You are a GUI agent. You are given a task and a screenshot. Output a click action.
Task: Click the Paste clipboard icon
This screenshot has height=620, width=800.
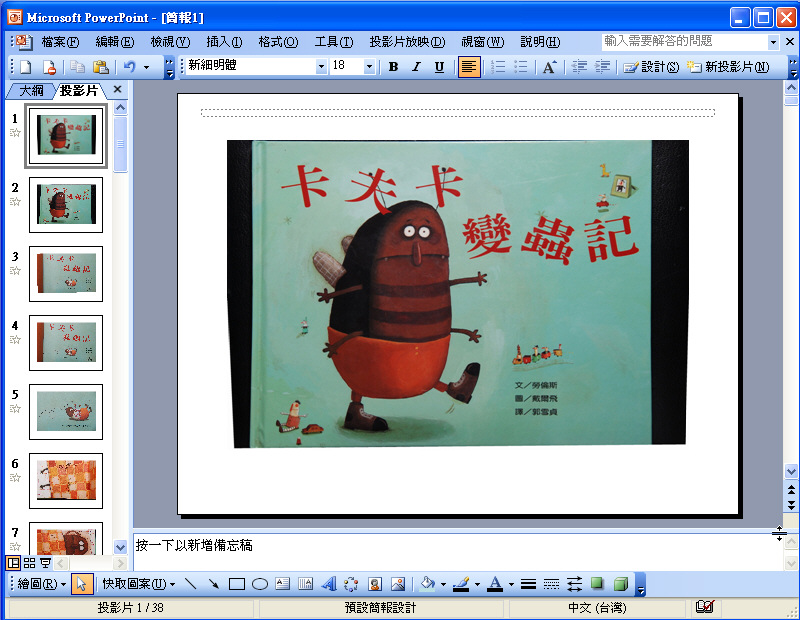pyautogui.click(x=101, y=67)
